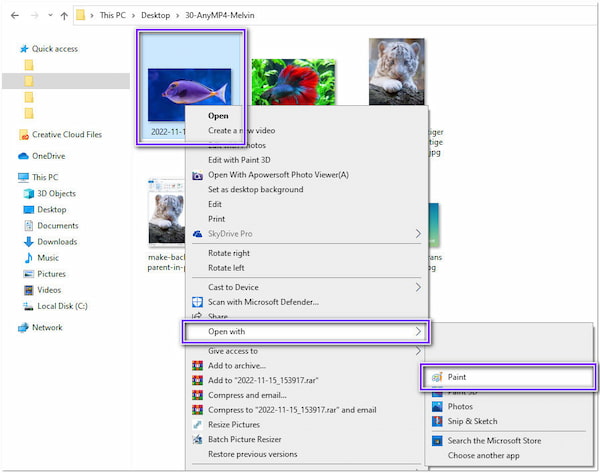600x473 pixels.
Task: Click the Resize Pictures icon
Action: click(x=198, y=424)
